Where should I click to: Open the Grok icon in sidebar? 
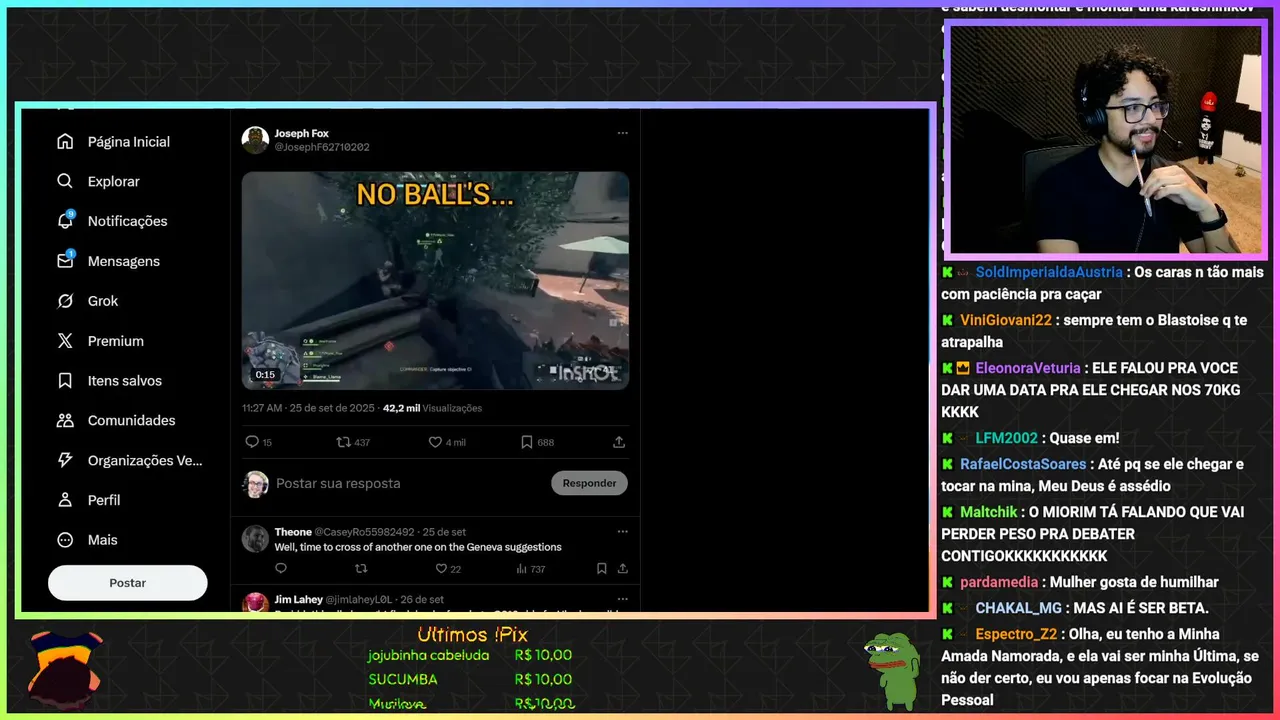pos(65,301)
